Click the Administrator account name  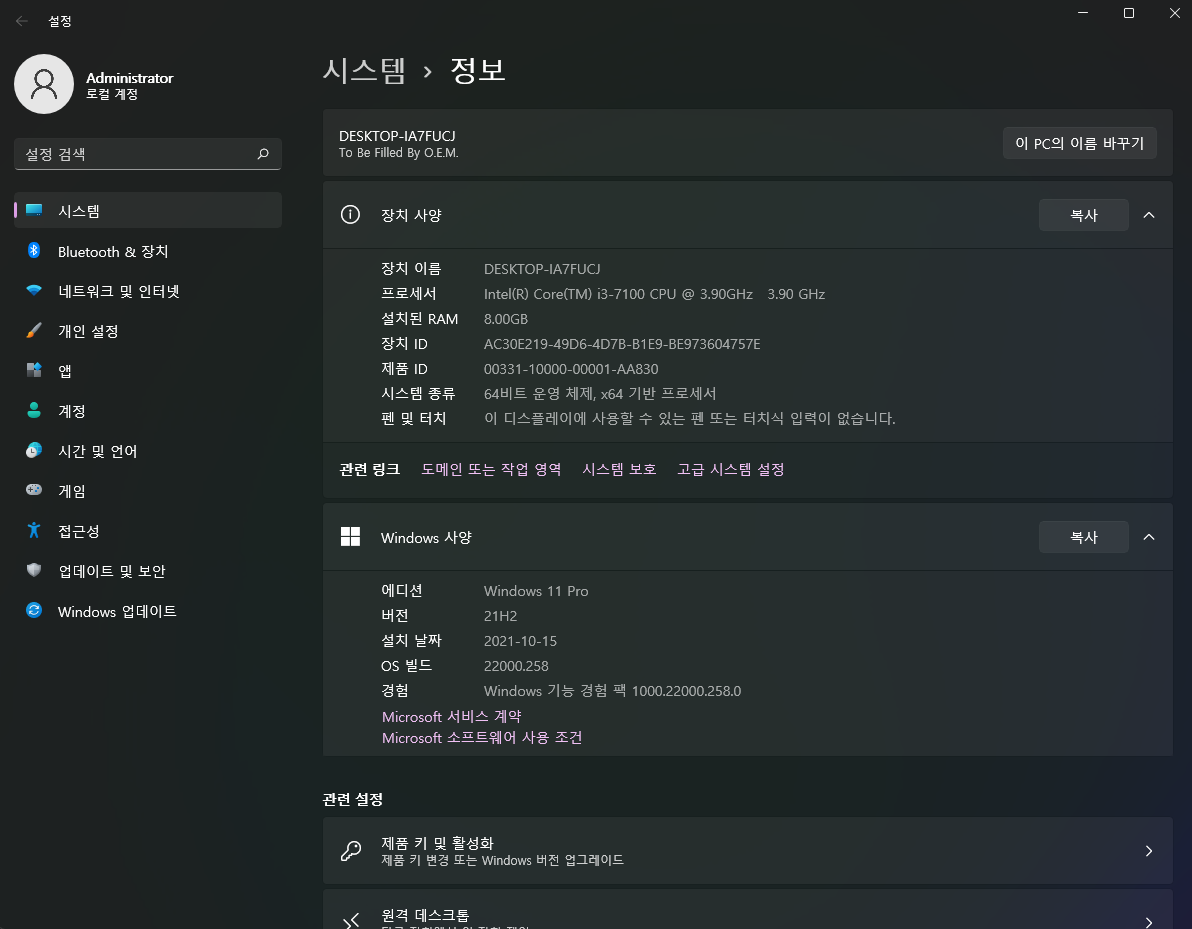coord(129,78)
